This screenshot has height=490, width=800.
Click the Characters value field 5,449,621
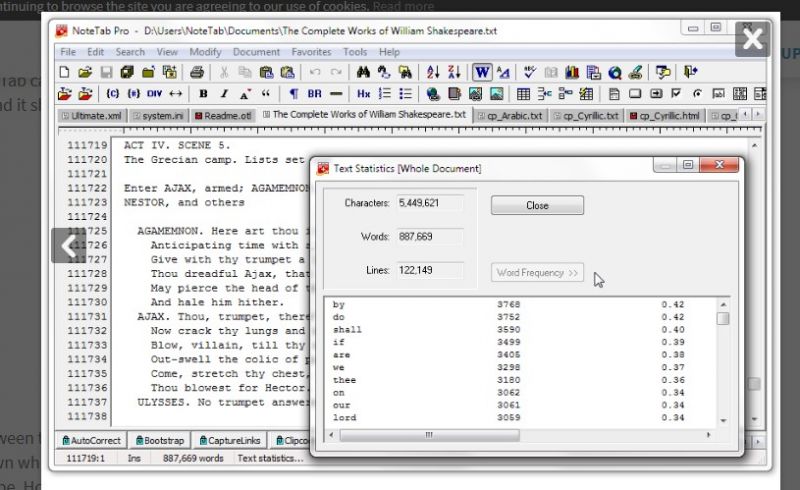coord(430,203)
